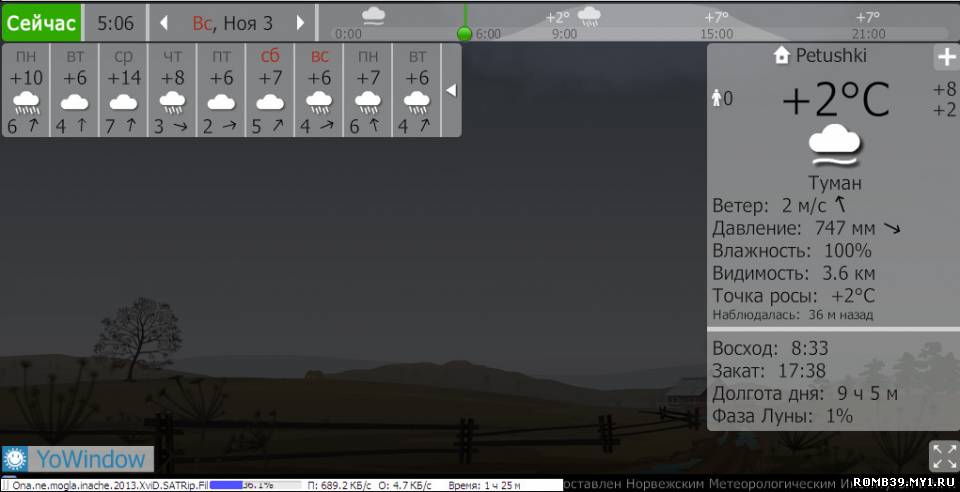
Task: Click the feels-like person icon
Action: pos(716,98)
